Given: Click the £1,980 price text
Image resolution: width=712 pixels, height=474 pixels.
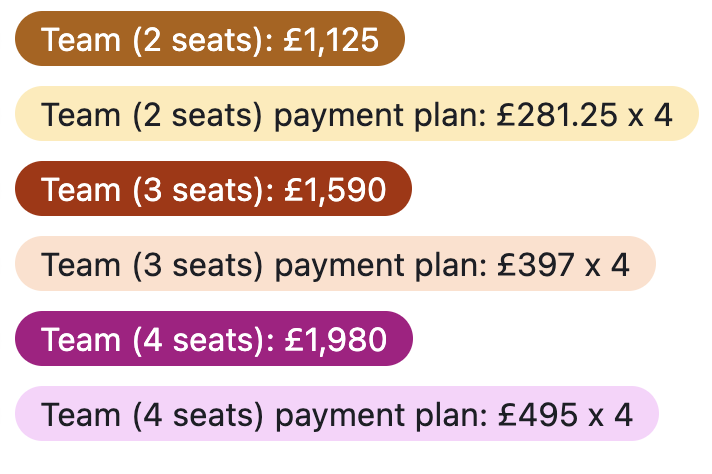Looking at the screenshot, I should [336, 340].
